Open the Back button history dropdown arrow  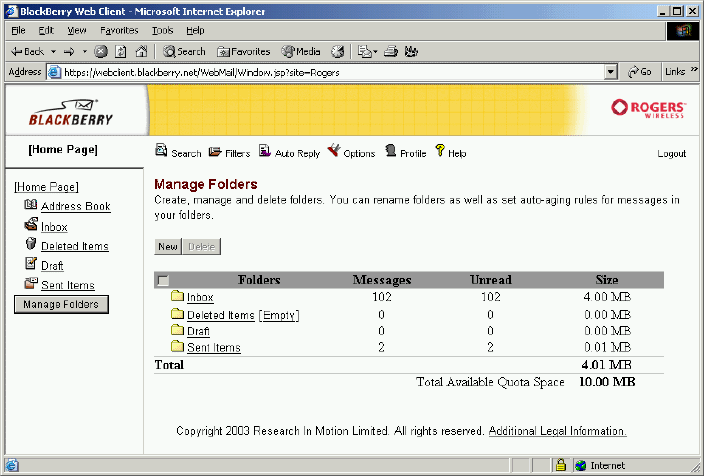53,52
